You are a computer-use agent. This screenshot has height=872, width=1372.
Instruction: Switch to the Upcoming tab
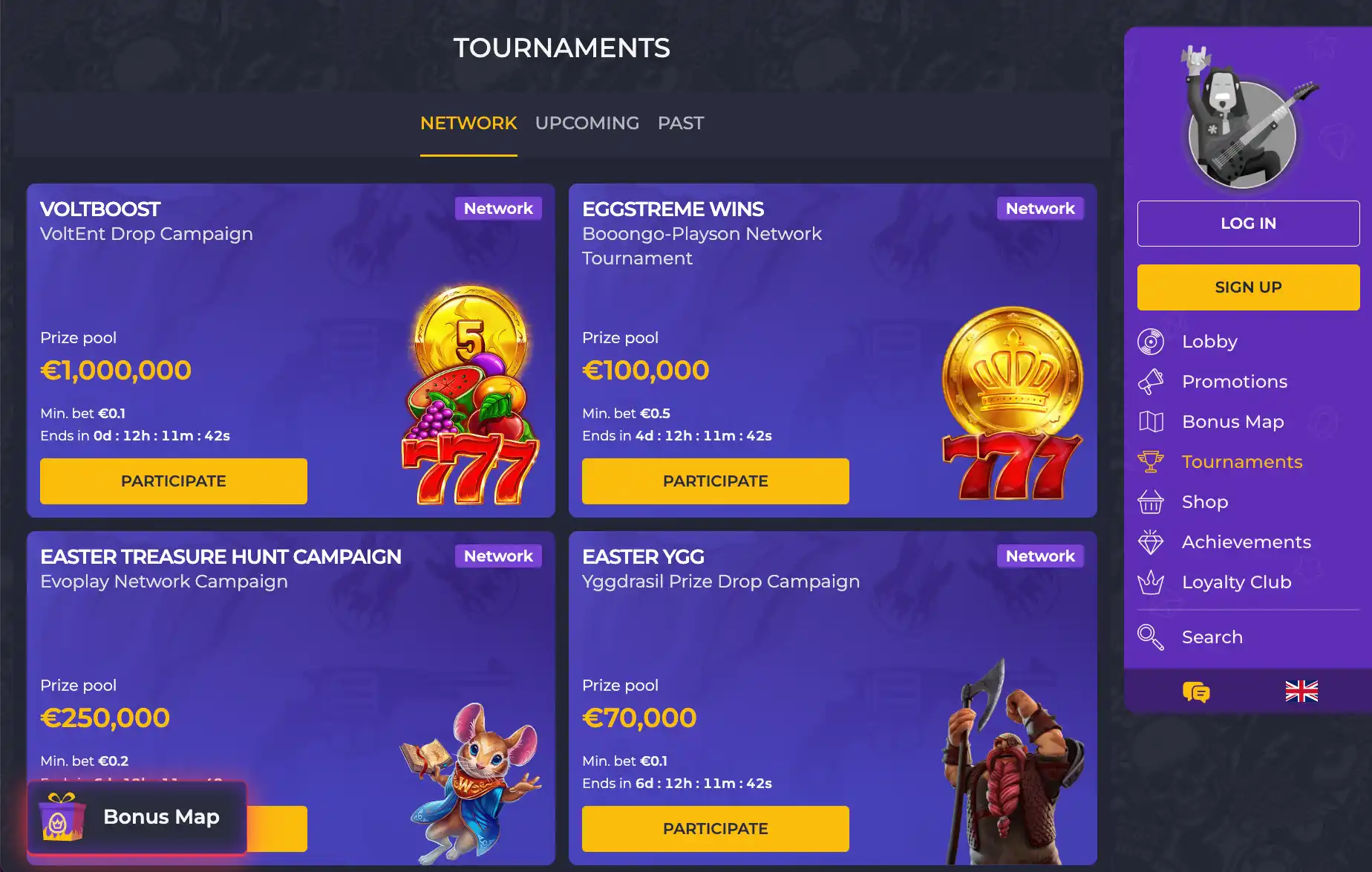click(x=587, y=123)
